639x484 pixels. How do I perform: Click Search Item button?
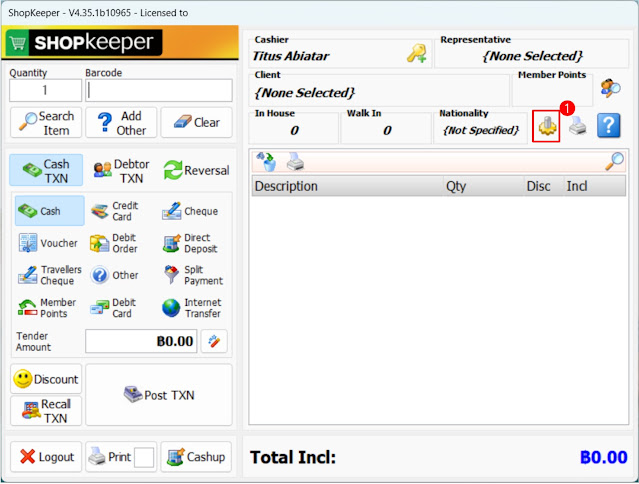(x=46, y=123)
